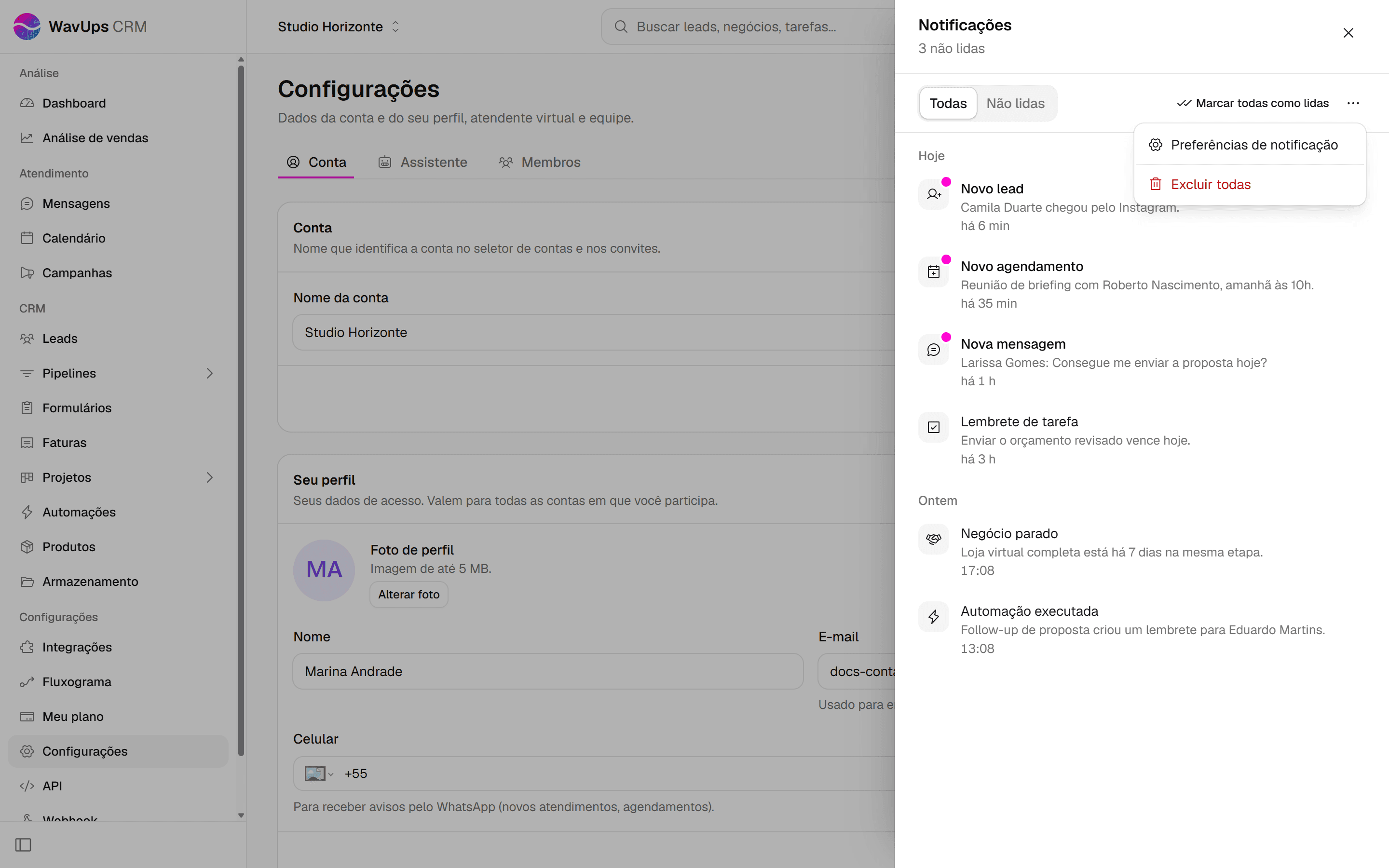The width and height of the screenshot is (1389, 868).
Task: Open Preferências de notificação
Action: click(1250, 145)
